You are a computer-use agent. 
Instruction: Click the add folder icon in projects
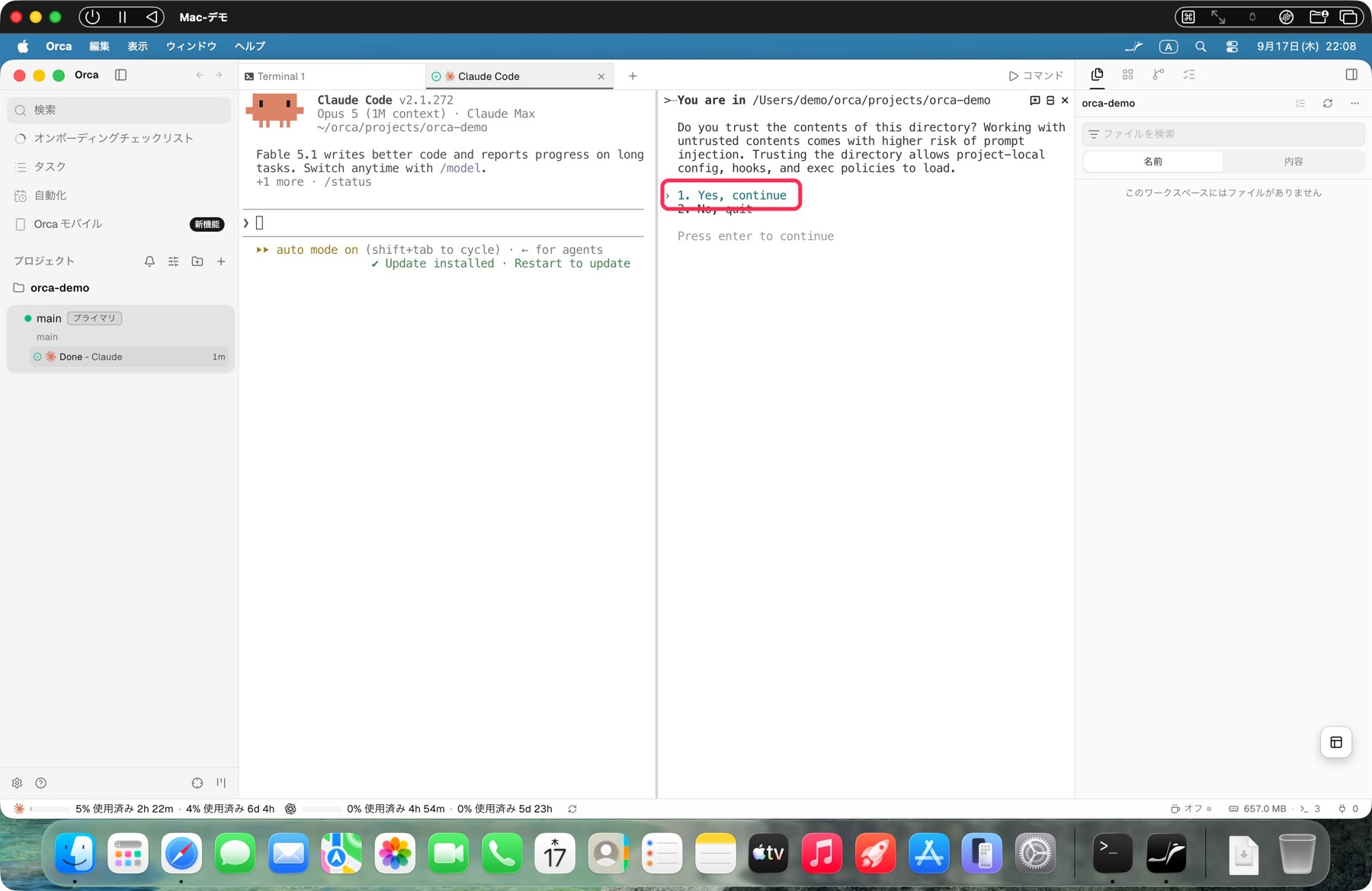[197, 261]
